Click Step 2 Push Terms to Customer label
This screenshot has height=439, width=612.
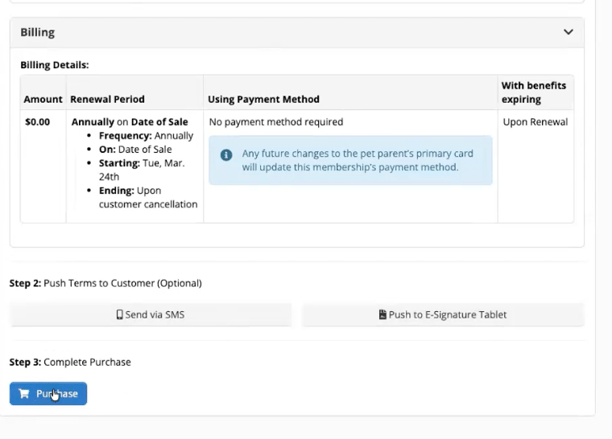pyautogui.click(x=105, y=283)
